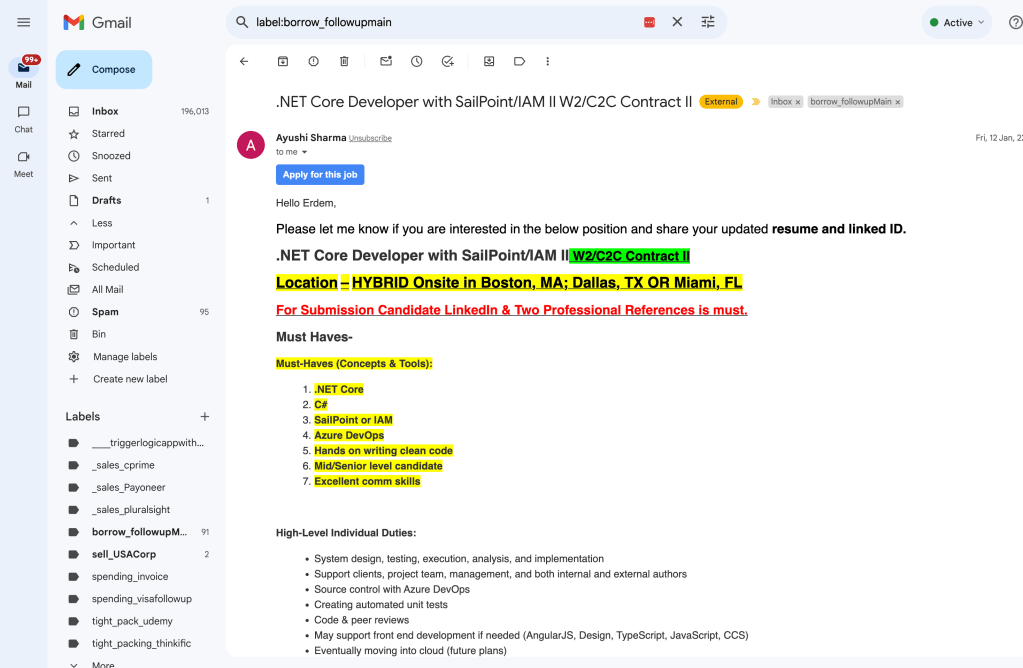Click the sender name Ayushi Sharma
Viewport: 1023px width, 668px height.
311,138
